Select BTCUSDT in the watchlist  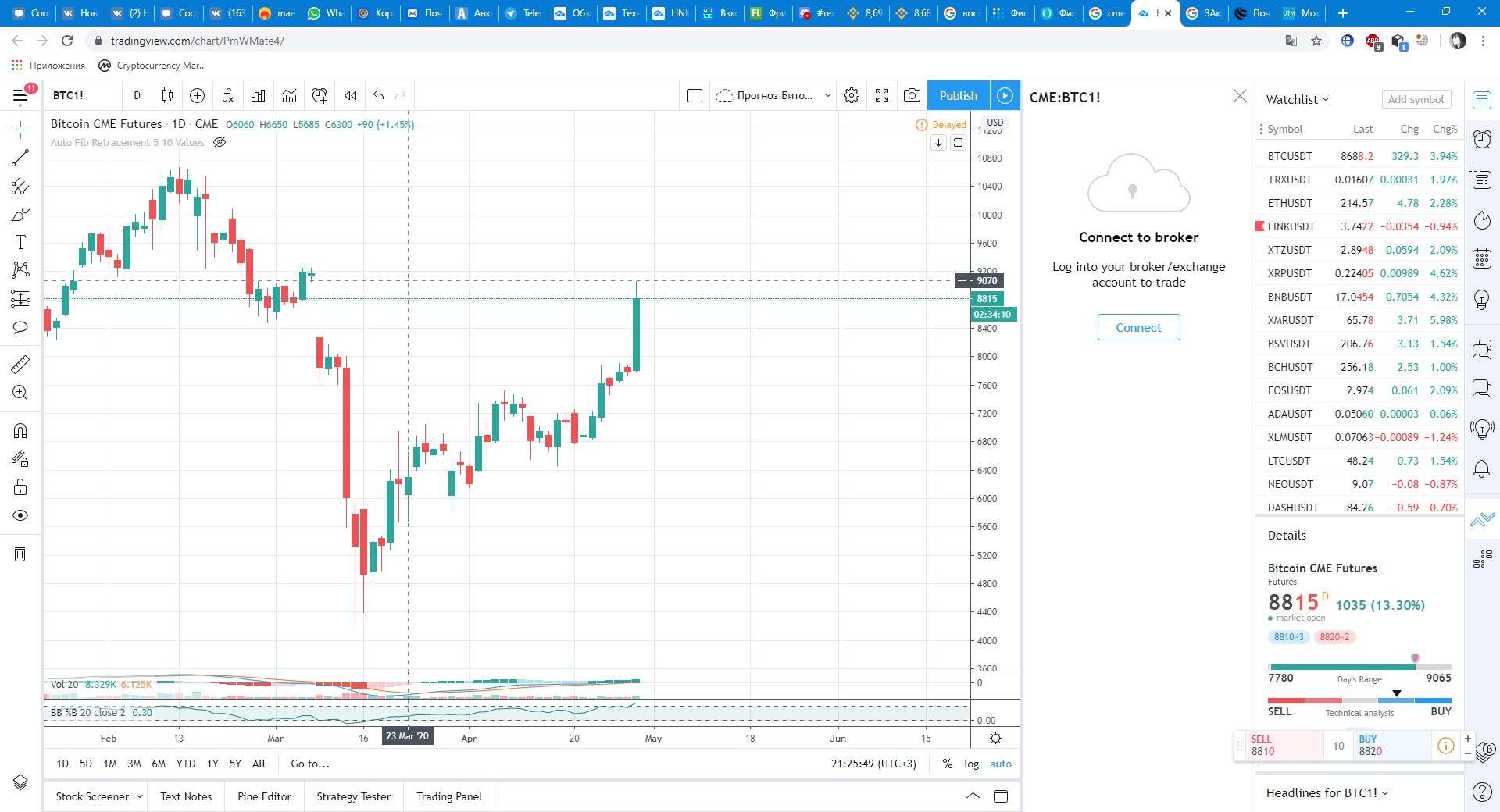tap(1358, 156)
